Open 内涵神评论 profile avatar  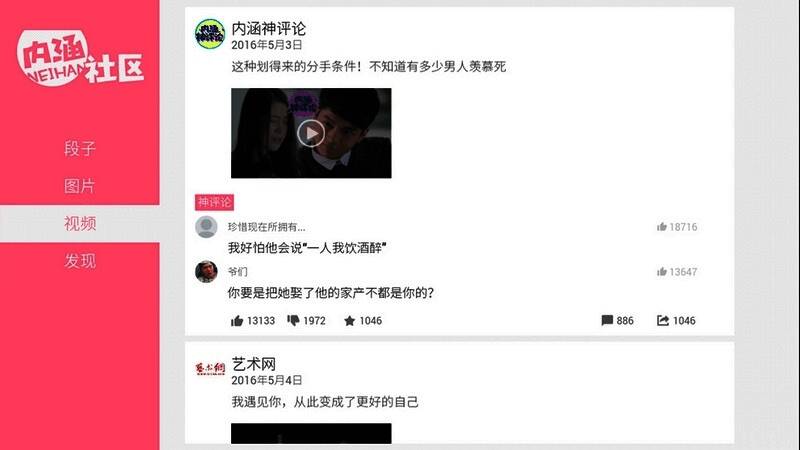pos(210,34)
